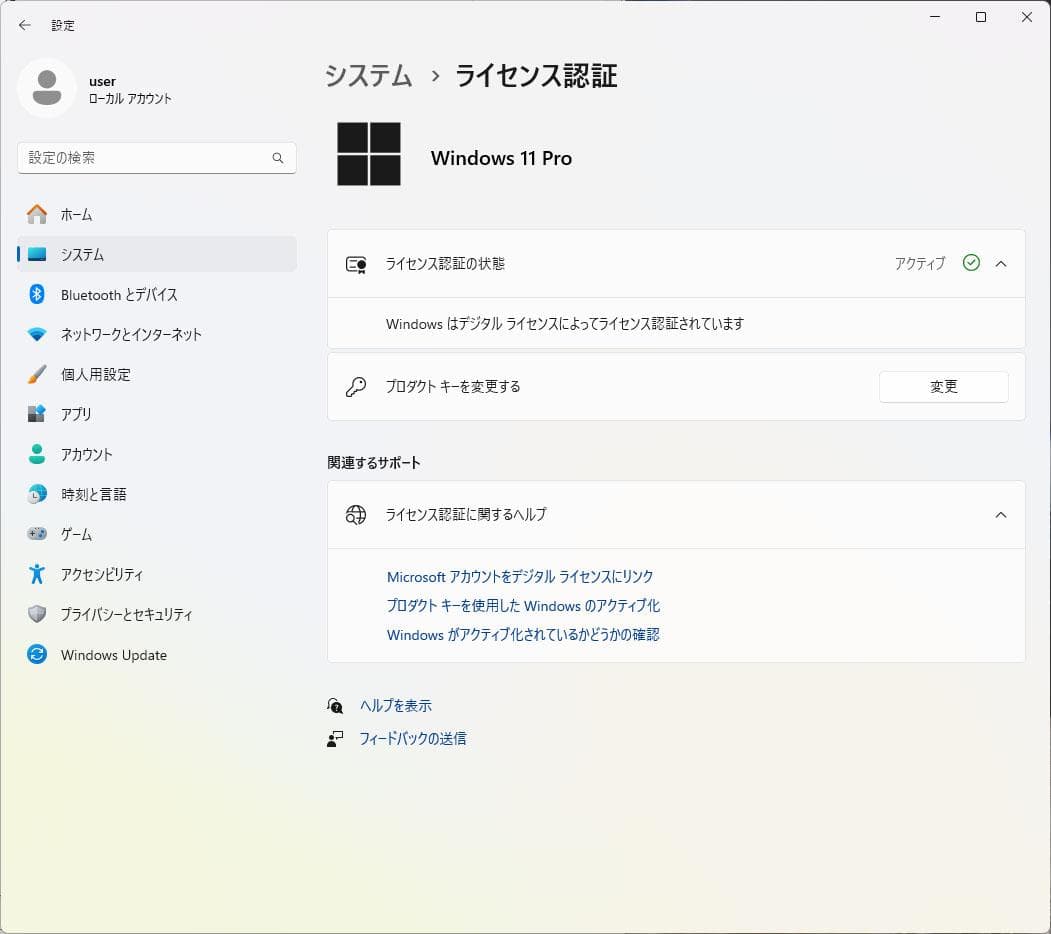The width and height of the screenshot is (1051, 934).
Task: Open Windows Update from the sidebar
Action: pyautogui.click(x=112, y=654)
